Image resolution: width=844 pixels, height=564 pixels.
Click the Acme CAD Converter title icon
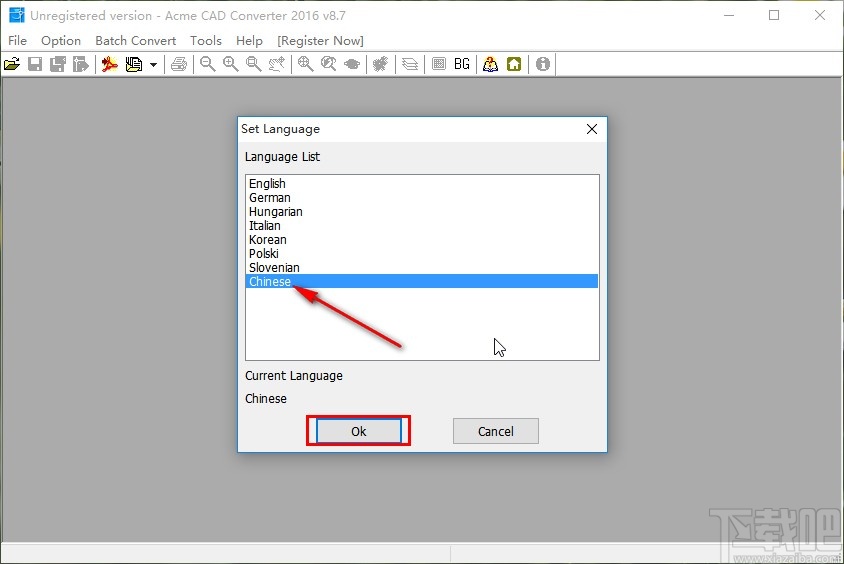pyautogui.click(x=17, y=16)
